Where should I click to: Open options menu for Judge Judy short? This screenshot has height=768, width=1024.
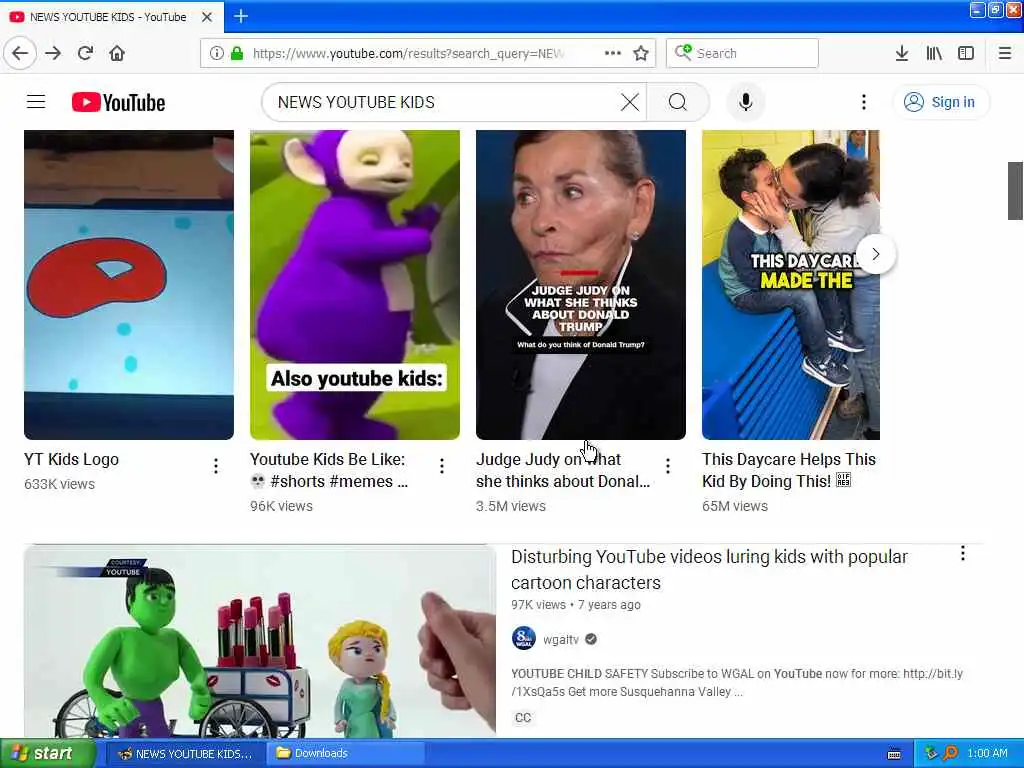[667, 466]
